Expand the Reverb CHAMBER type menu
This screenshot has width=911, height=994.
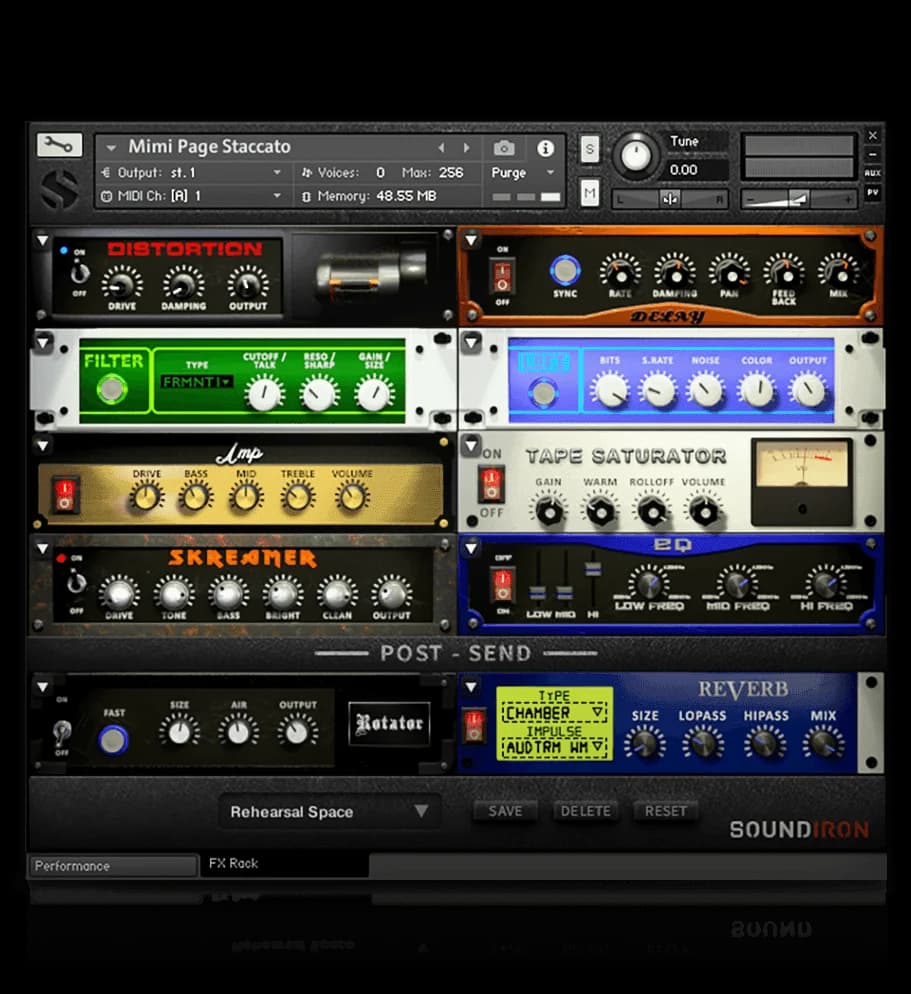[x=555, y=713]
